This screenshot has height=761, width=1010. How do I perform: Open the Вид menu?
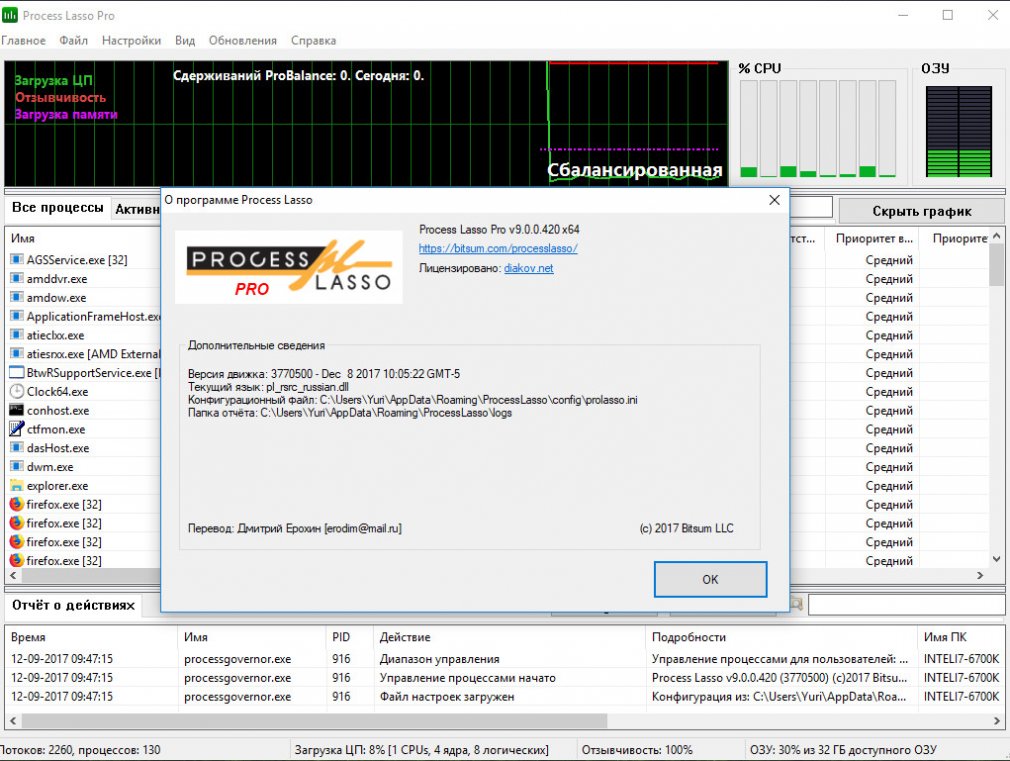[185, 41]
